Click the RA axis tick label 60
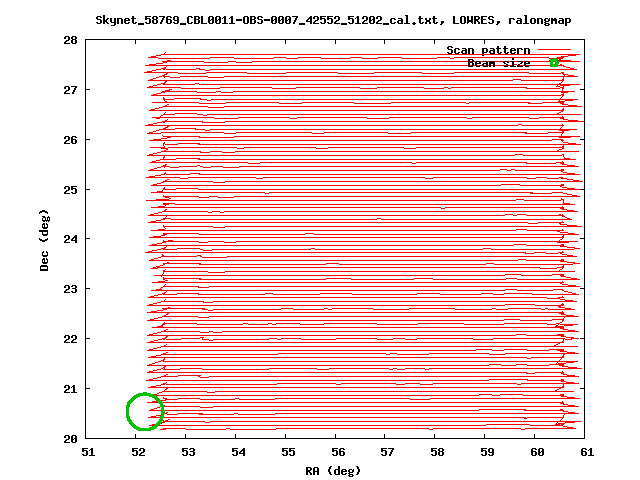The width and height of the screenshot is (640, 480). [537, 452]
